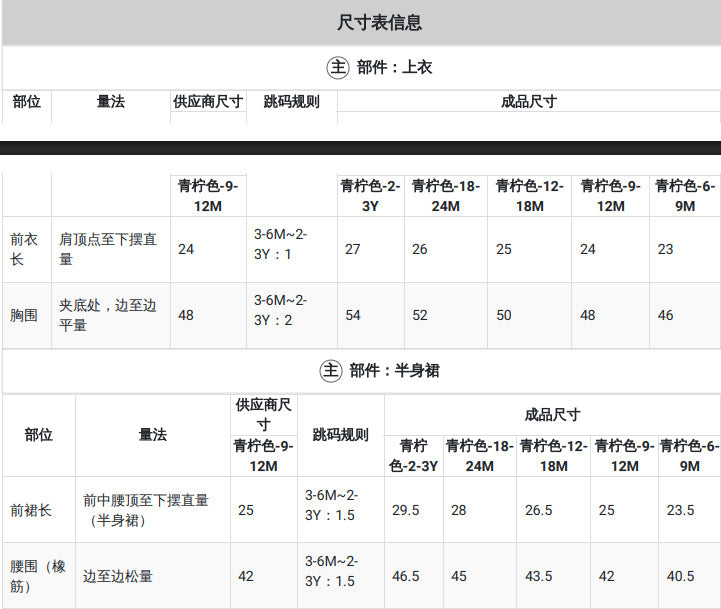Click the 供应商尺寸 header in the top table

click(208, 102)
